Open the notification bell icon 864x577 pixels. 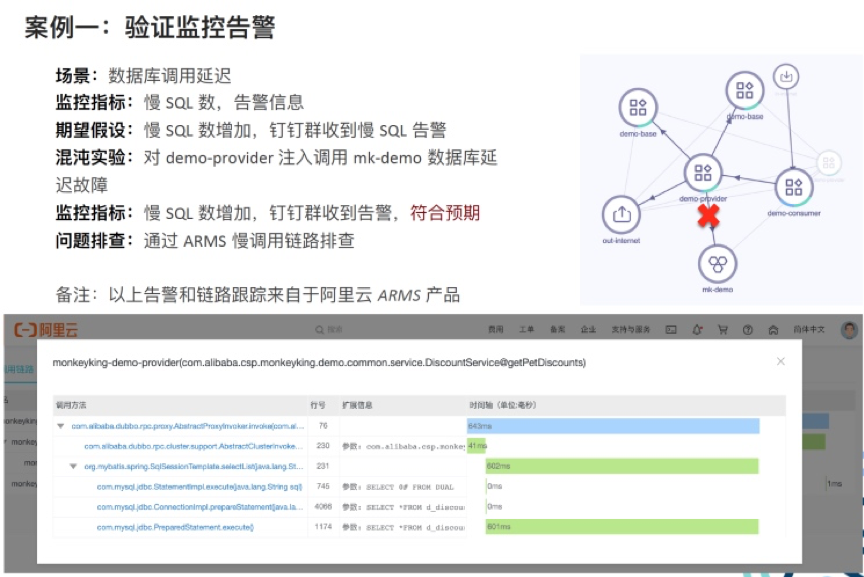(697, 330)
